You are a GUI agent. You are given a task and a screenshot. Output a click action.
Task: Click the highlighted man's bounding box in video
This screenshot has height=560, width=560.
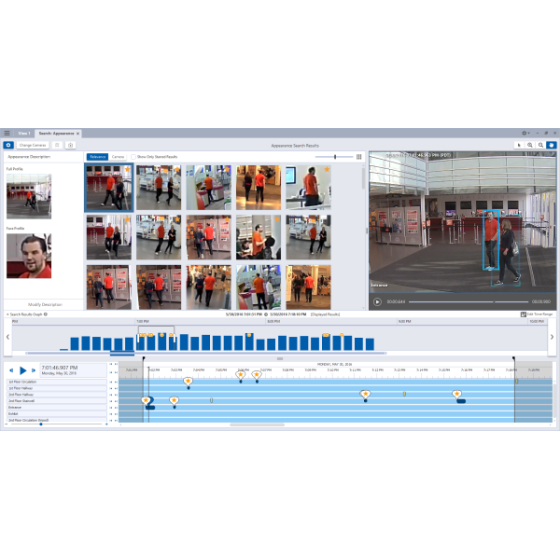[491, 239]
